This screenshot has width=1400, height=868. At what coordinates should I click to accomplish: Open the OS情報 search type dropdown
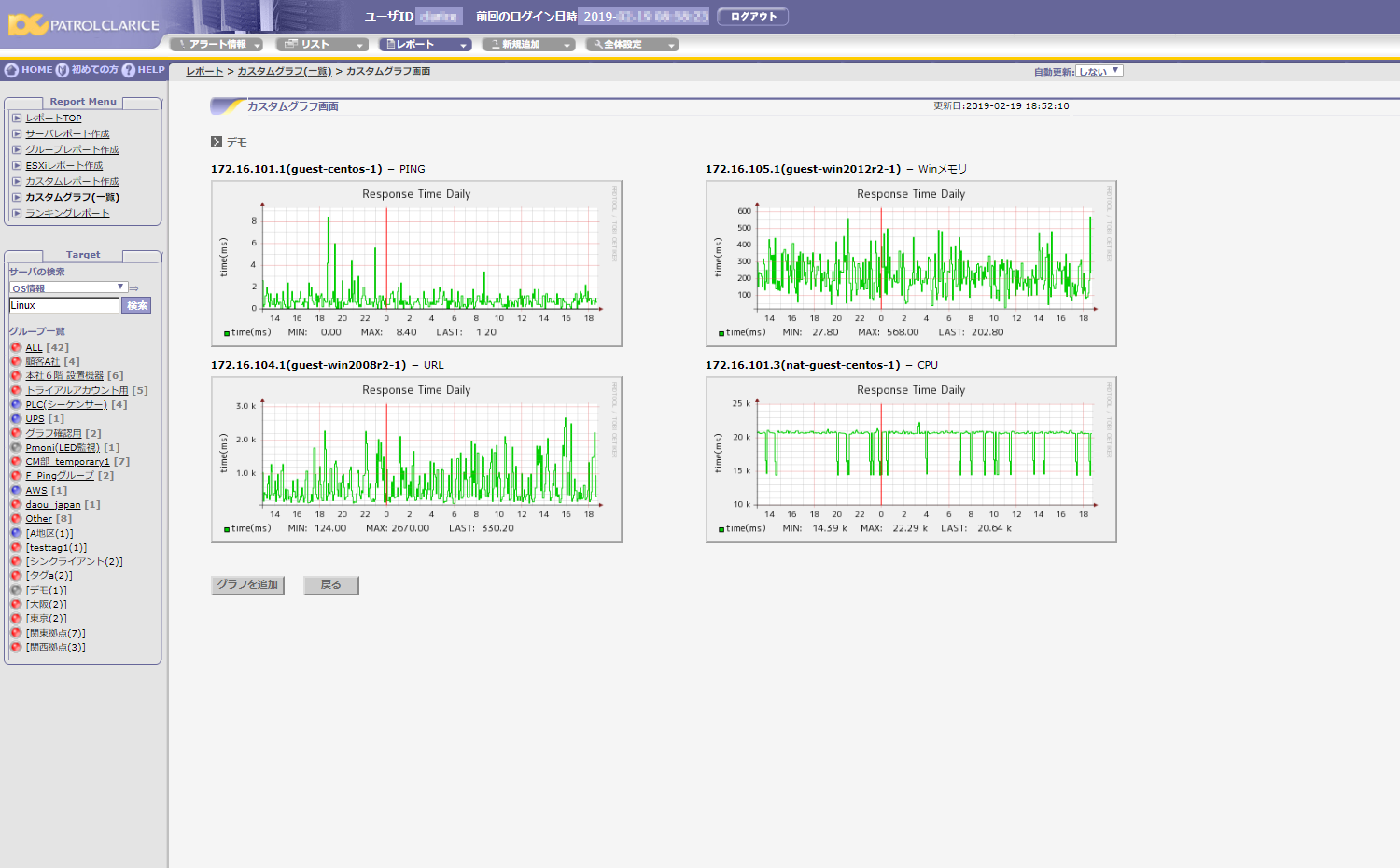pyautogui.click(x=68, y=287)
